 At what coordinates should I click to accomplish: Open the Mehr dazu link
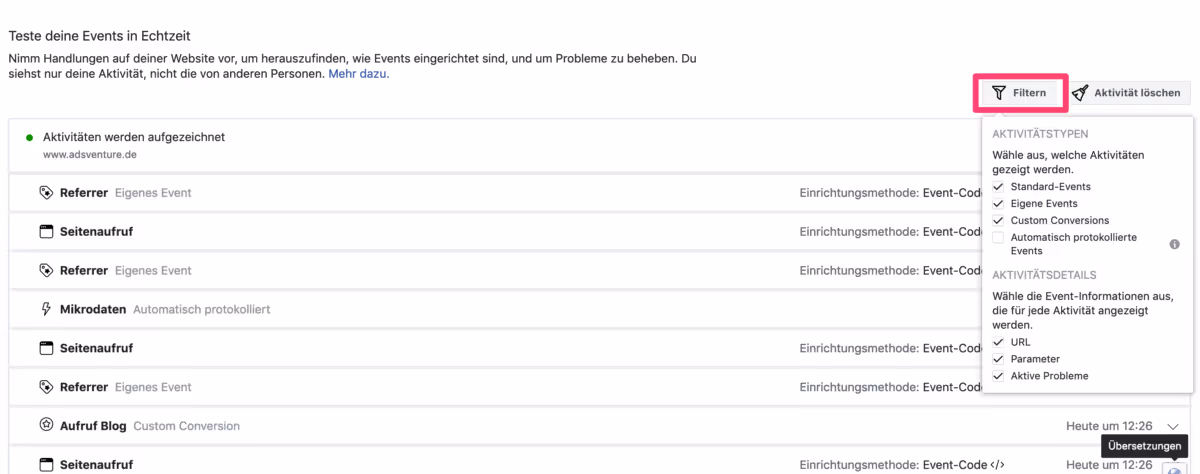click(x=359, y=74)
